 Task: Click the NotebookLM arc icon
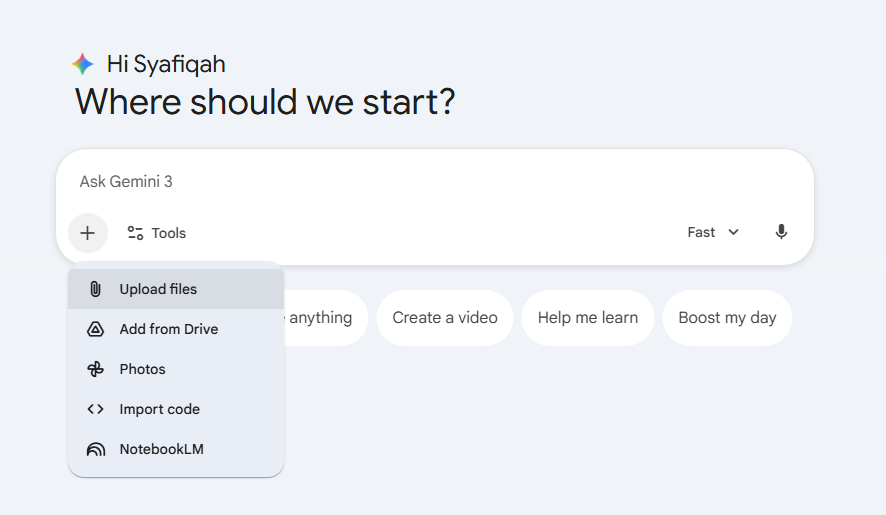95,449
